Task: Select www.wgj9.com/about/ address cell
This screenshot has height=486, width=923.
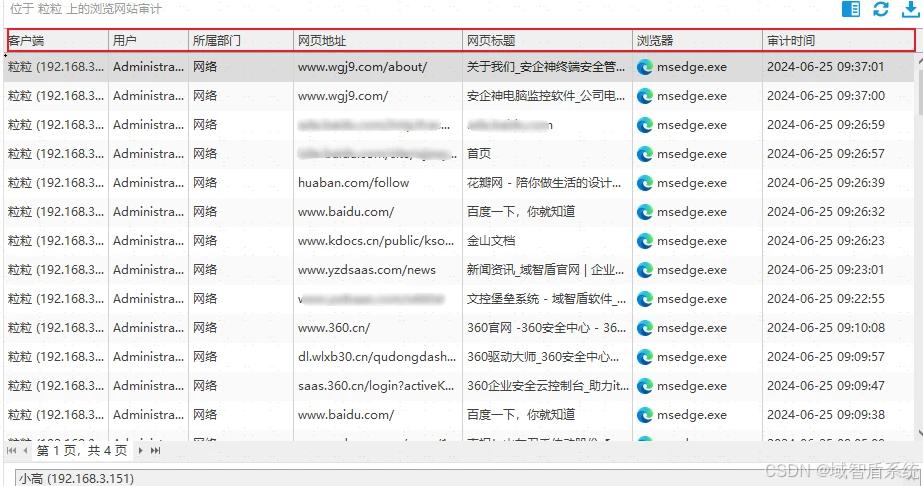Action: point(363,67)
